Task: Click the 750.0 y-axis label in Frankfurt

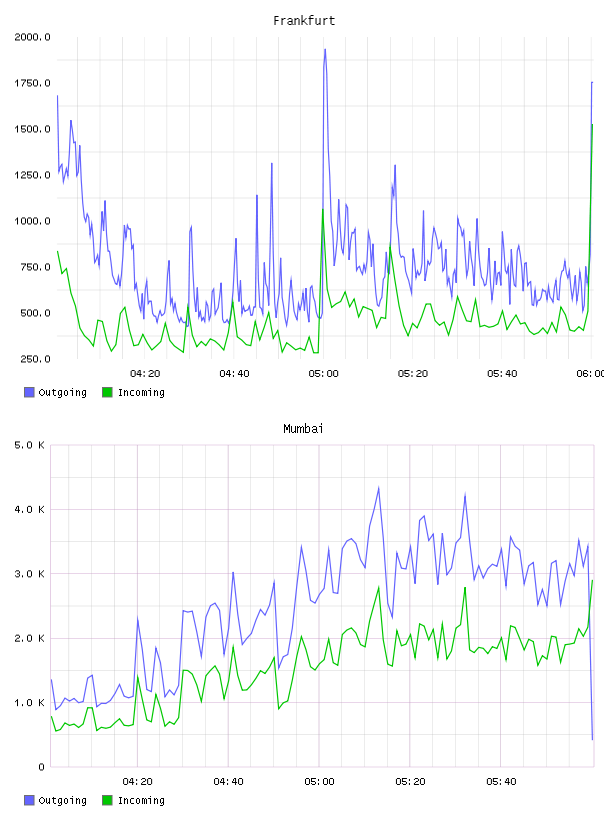Action: [x=35, y=267]
